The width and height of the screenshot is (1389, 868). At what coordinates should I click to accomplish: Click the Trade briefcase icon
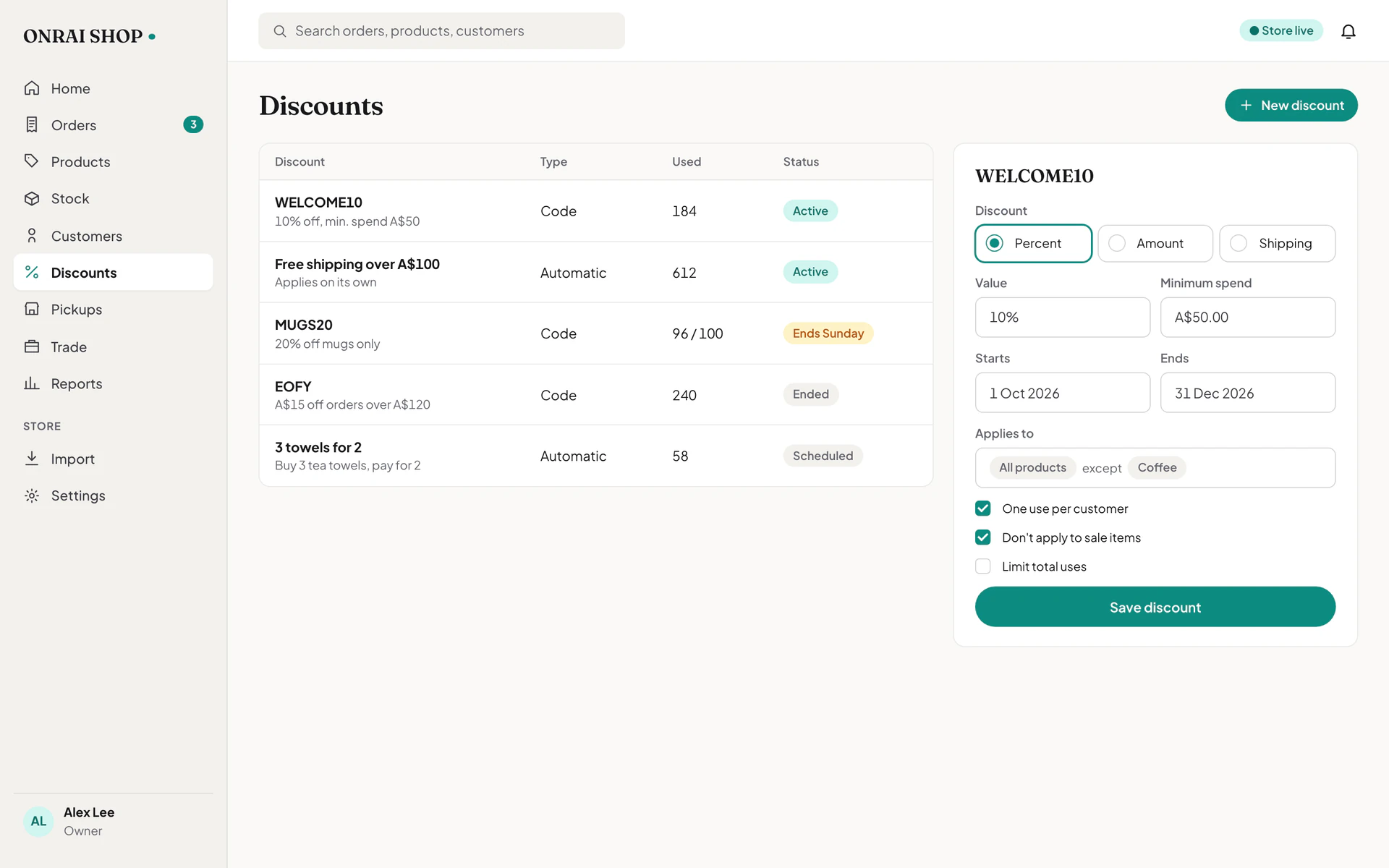(32, 346)
